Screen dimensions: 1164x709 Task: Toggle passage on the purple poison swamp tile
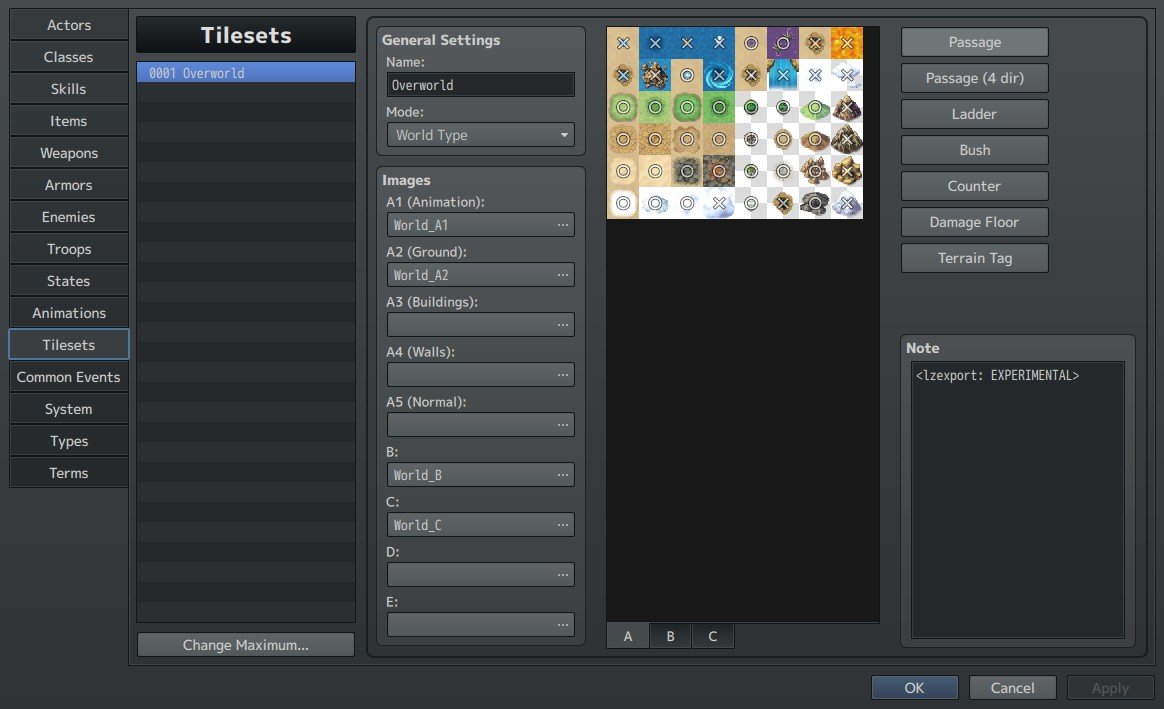(x=782, y=43)
